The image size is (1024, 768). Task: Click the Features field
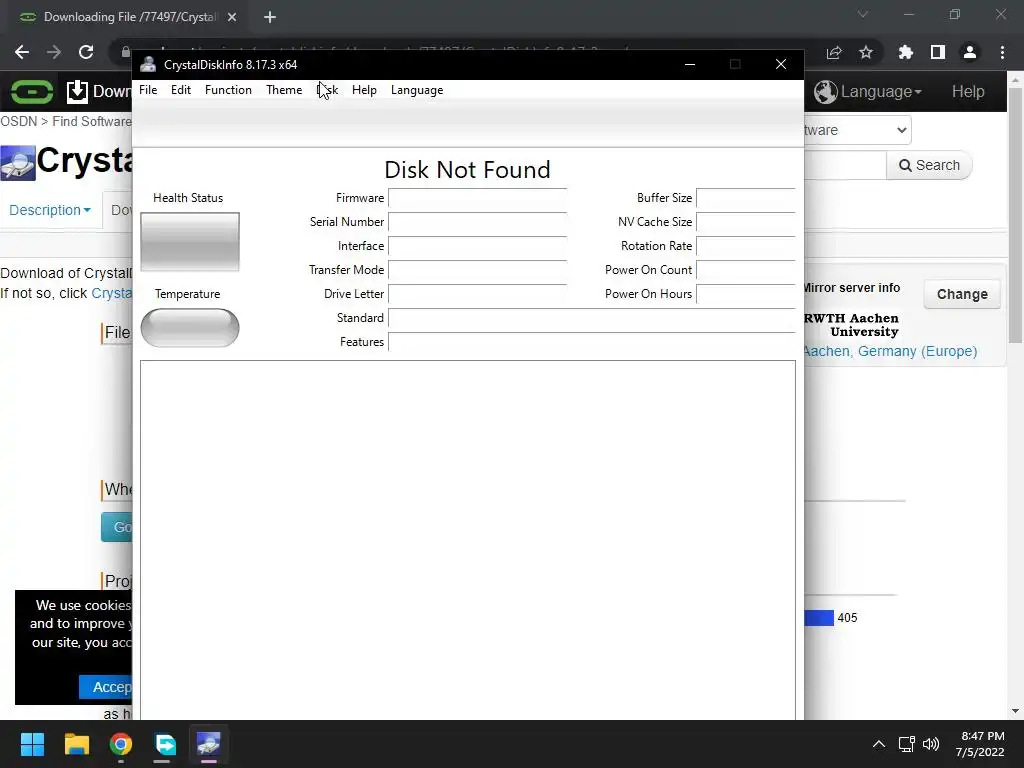pyautogui.click(x=592, y=342)
